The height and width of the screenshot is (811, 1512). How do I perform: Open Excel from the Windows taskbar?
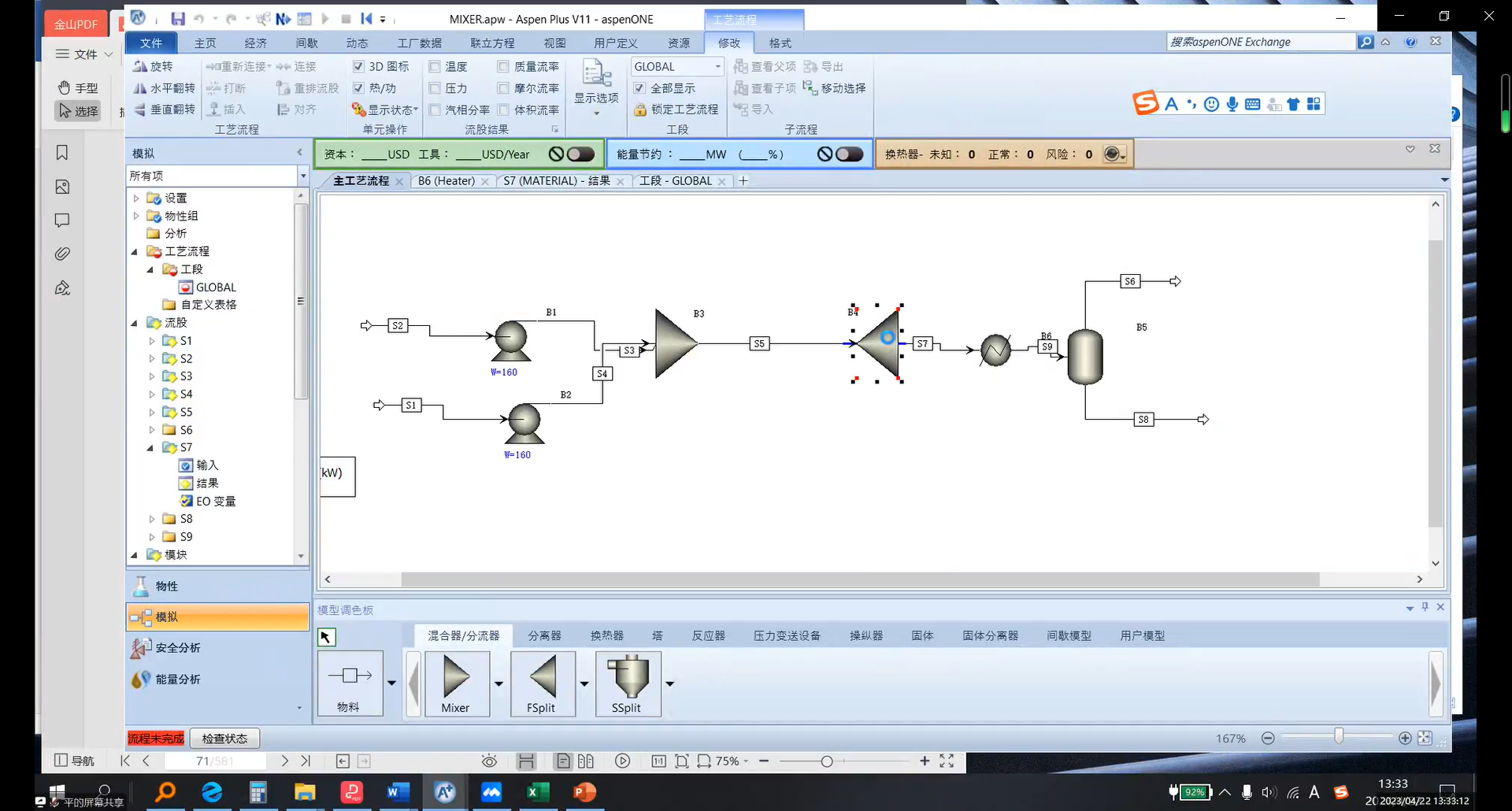pyautogui.click(x=538, y=792)
